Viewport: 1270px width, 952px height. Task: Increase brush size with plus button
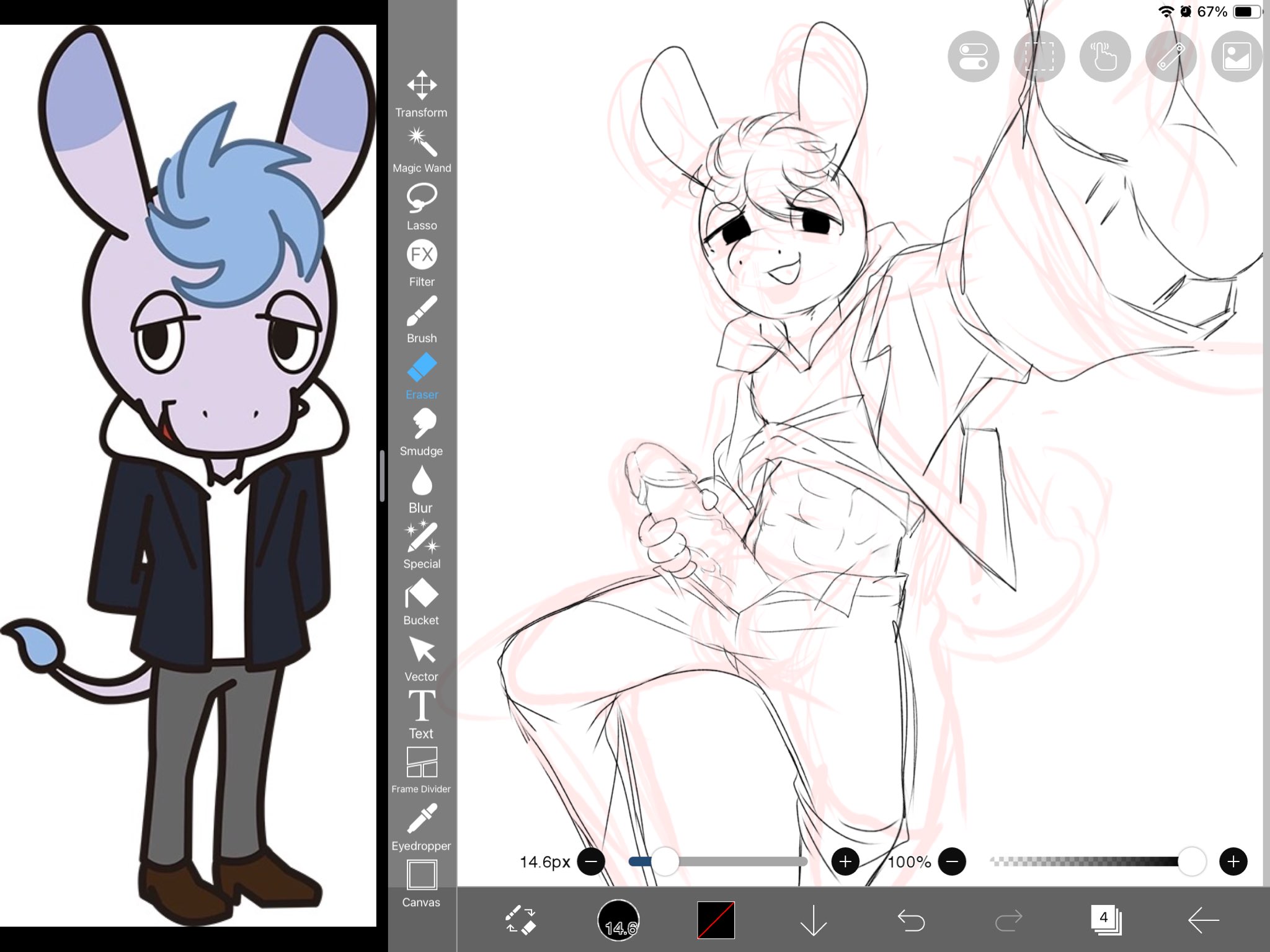(845, 862)
